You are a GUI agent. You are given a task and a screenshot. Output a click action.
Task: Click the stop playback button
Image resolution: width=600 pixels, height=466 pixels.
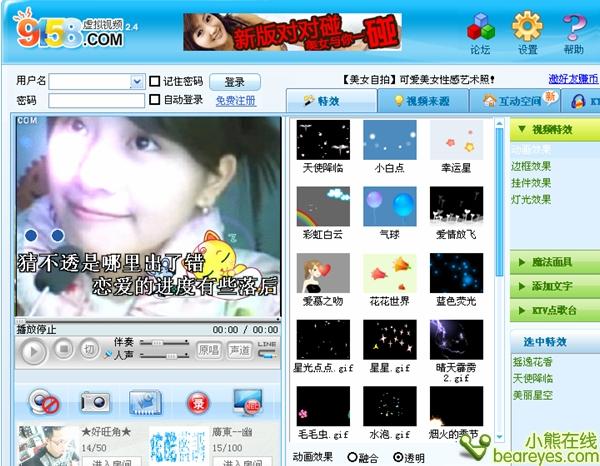[x=63, y=349]
